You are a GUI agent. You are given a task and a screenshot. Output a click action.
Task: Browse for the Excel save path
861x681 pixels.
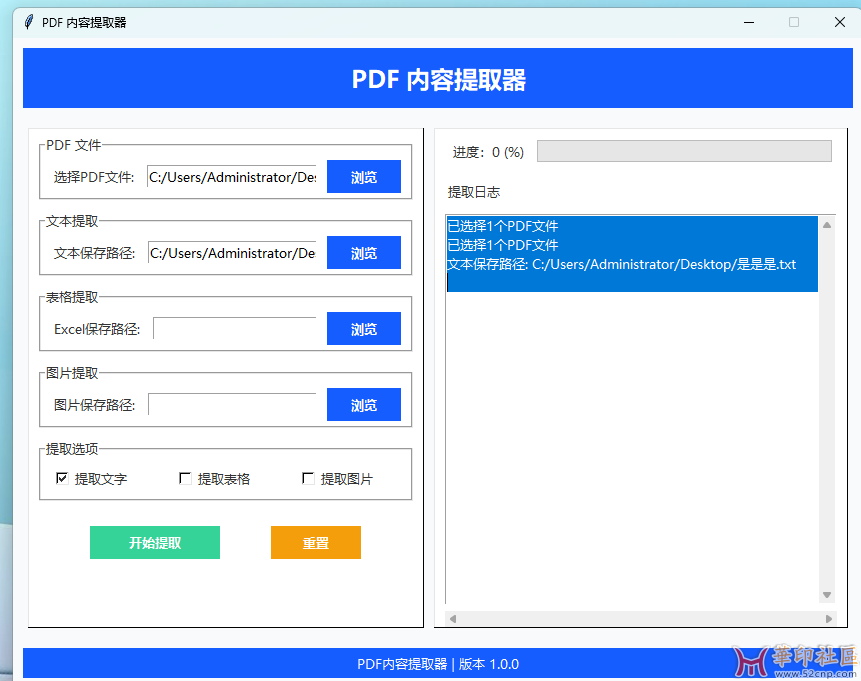click(363, 329)
